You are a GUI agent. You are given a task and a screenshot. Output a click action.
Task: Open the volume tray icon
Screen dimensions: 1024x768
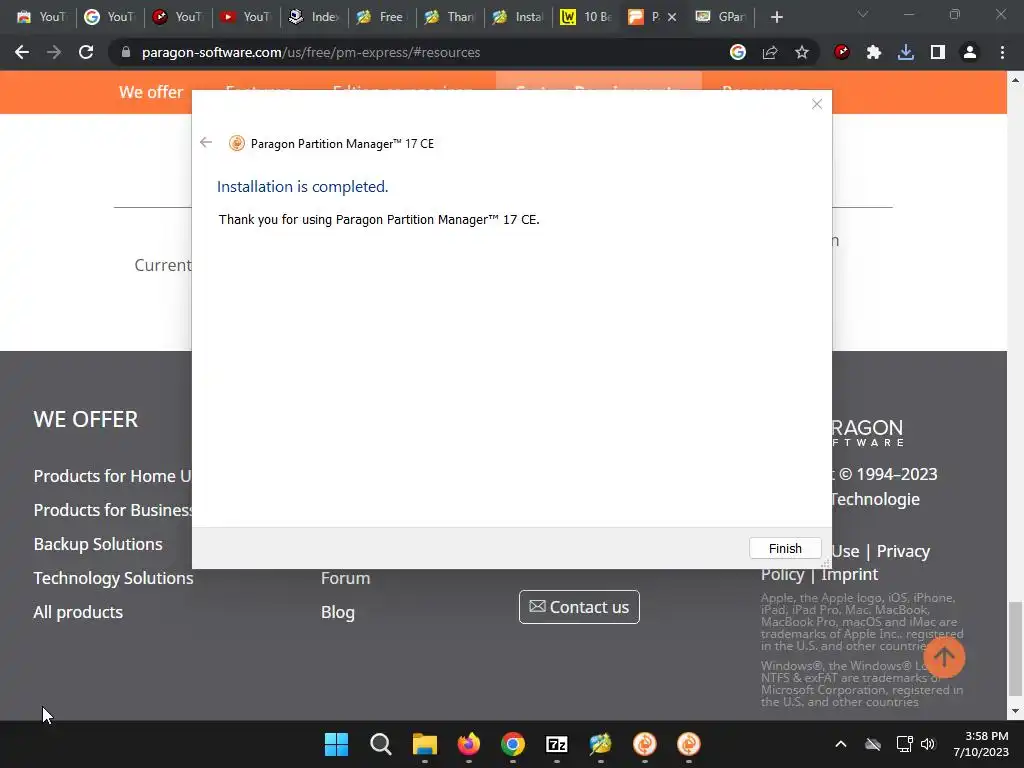coord(928,744)
